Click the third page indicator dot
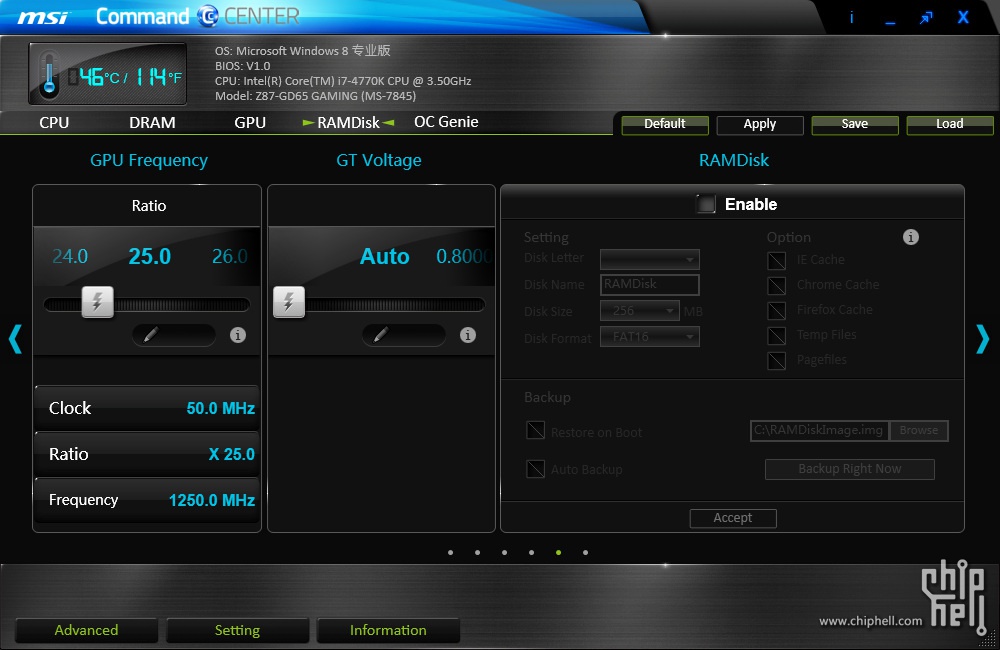Viewport: 1000px width, 650px height. [x=504, y=552]
